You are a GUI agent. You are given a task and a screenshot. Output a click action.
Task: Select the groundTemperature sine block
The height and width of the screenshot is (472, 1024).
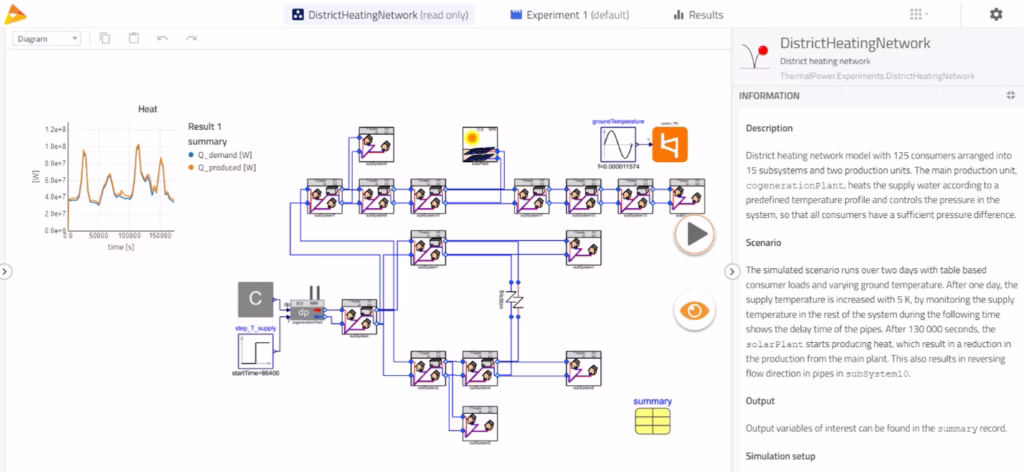point(618,145)
